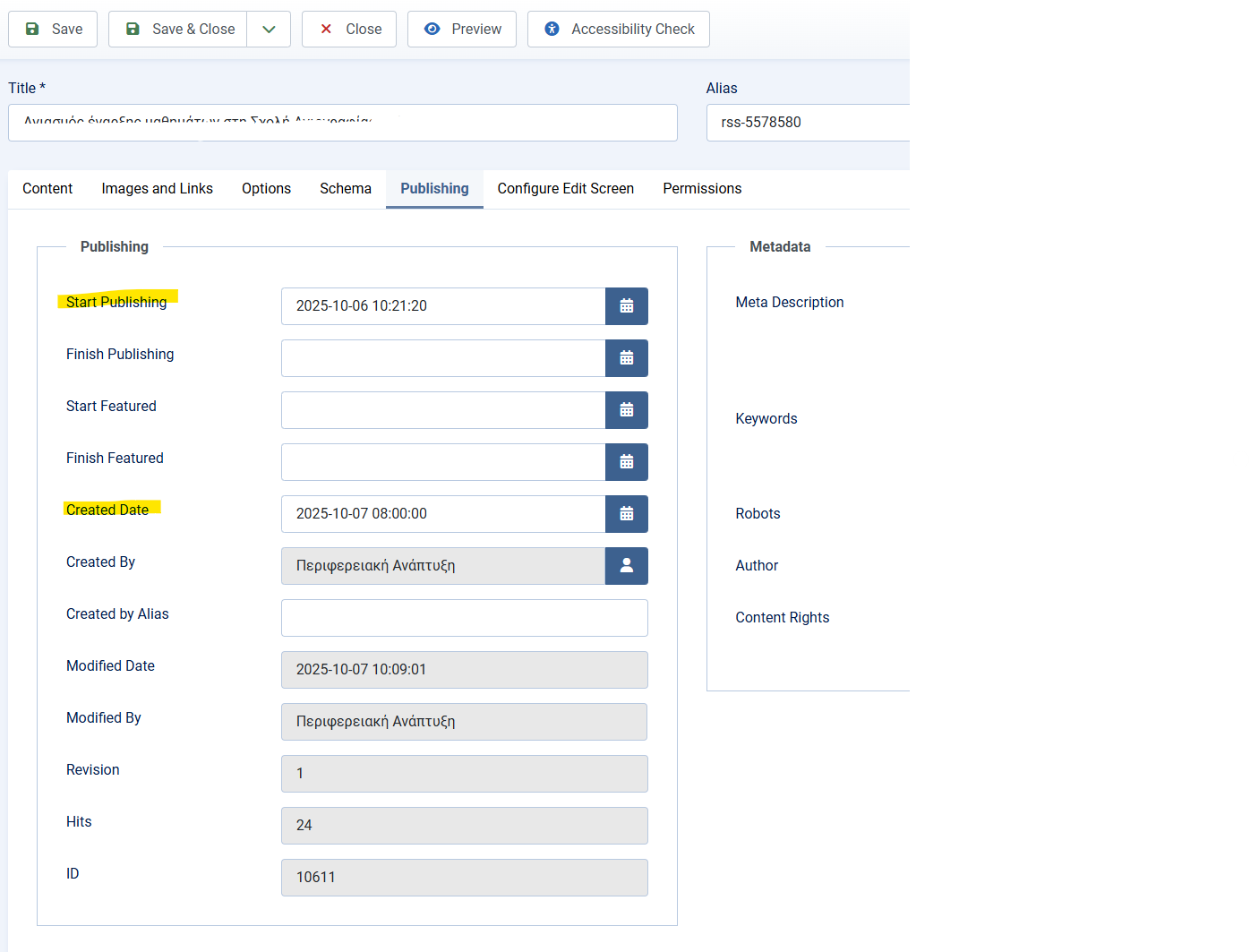Expand the Save & Close dropdown arrow
The image size is (1250, 952).
point(269,30)
